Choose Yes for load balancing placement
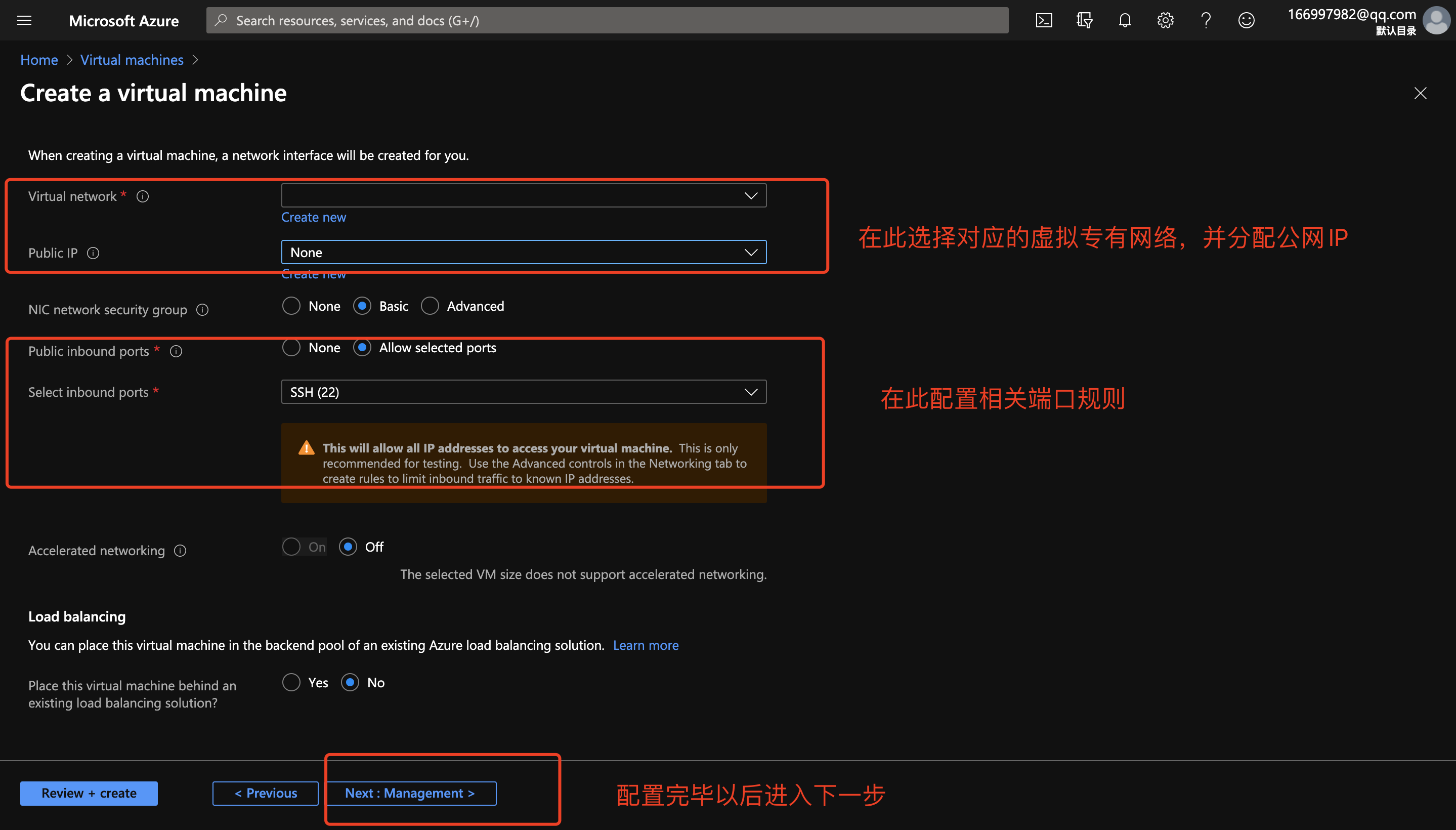Viewport: 1456px width, 830px height. [x=291, y=683]
